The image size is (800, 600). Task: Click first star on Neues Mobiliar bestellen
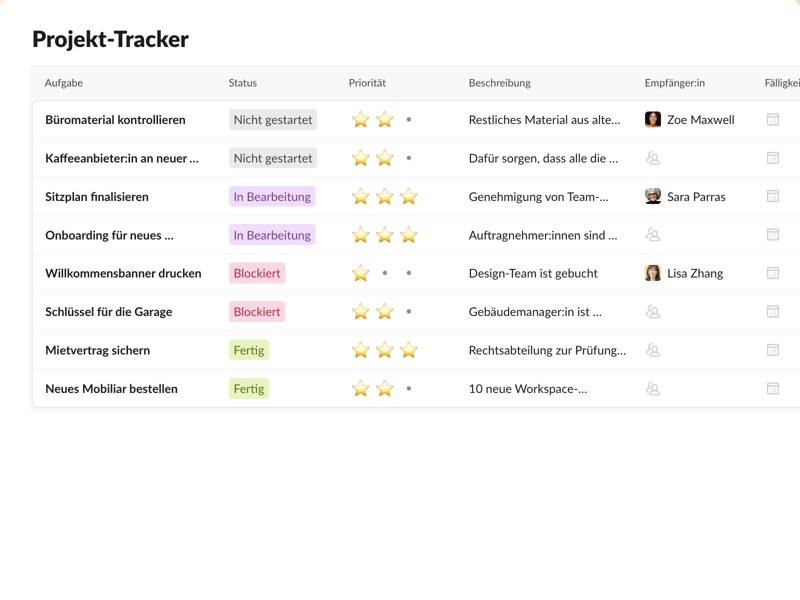click(361, 389)
